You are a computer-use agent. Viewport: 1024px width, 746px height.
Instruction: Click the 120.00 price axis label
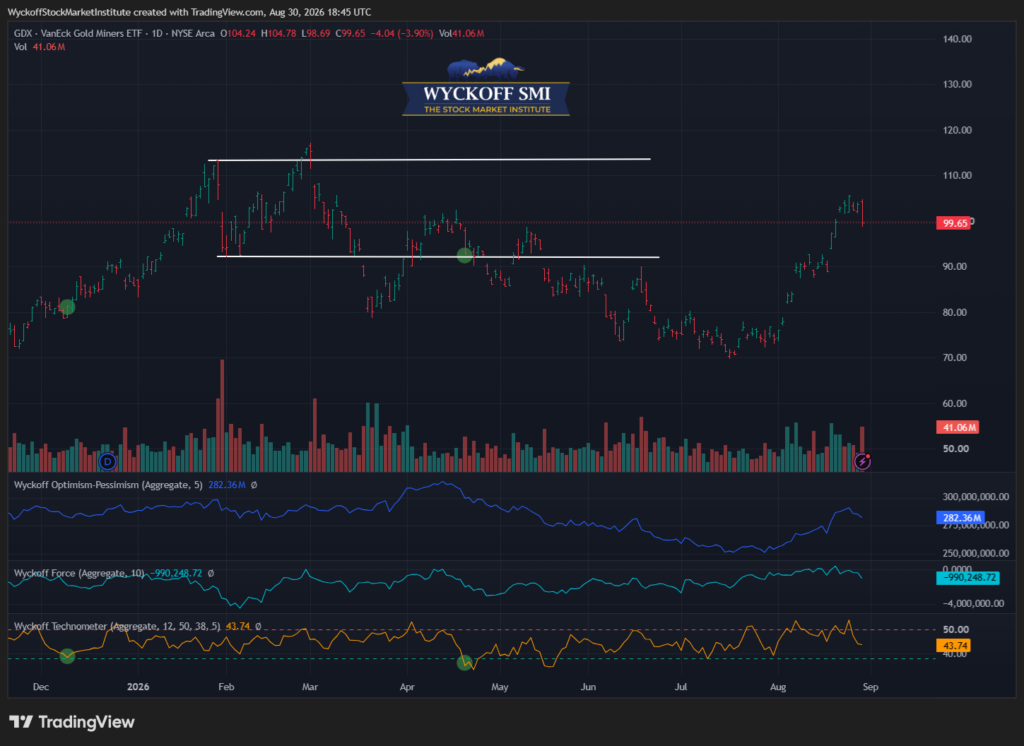click(x=957, y=130)
